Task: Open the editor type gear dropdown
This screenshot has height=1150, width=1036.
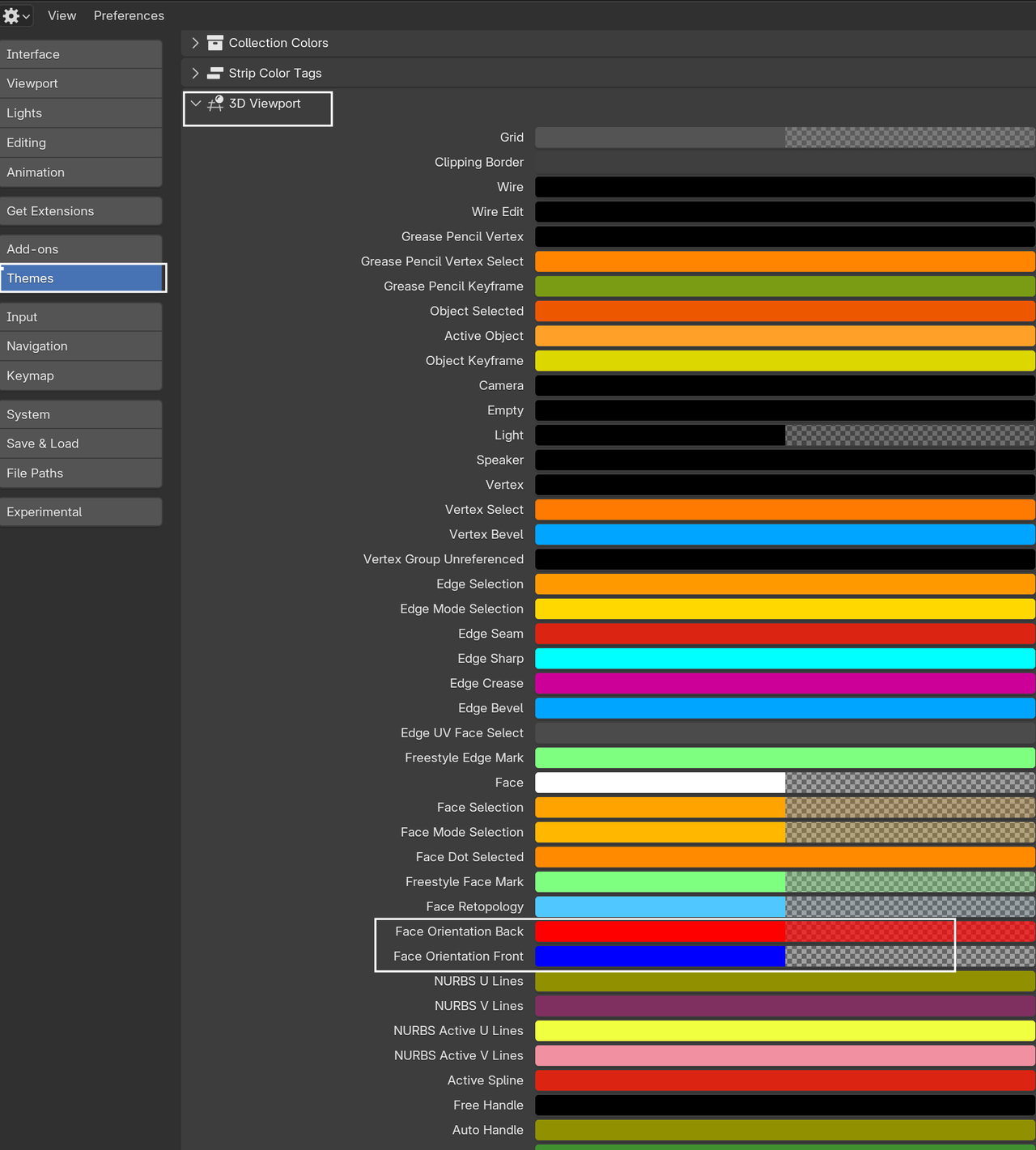Action: coord(16,15)
